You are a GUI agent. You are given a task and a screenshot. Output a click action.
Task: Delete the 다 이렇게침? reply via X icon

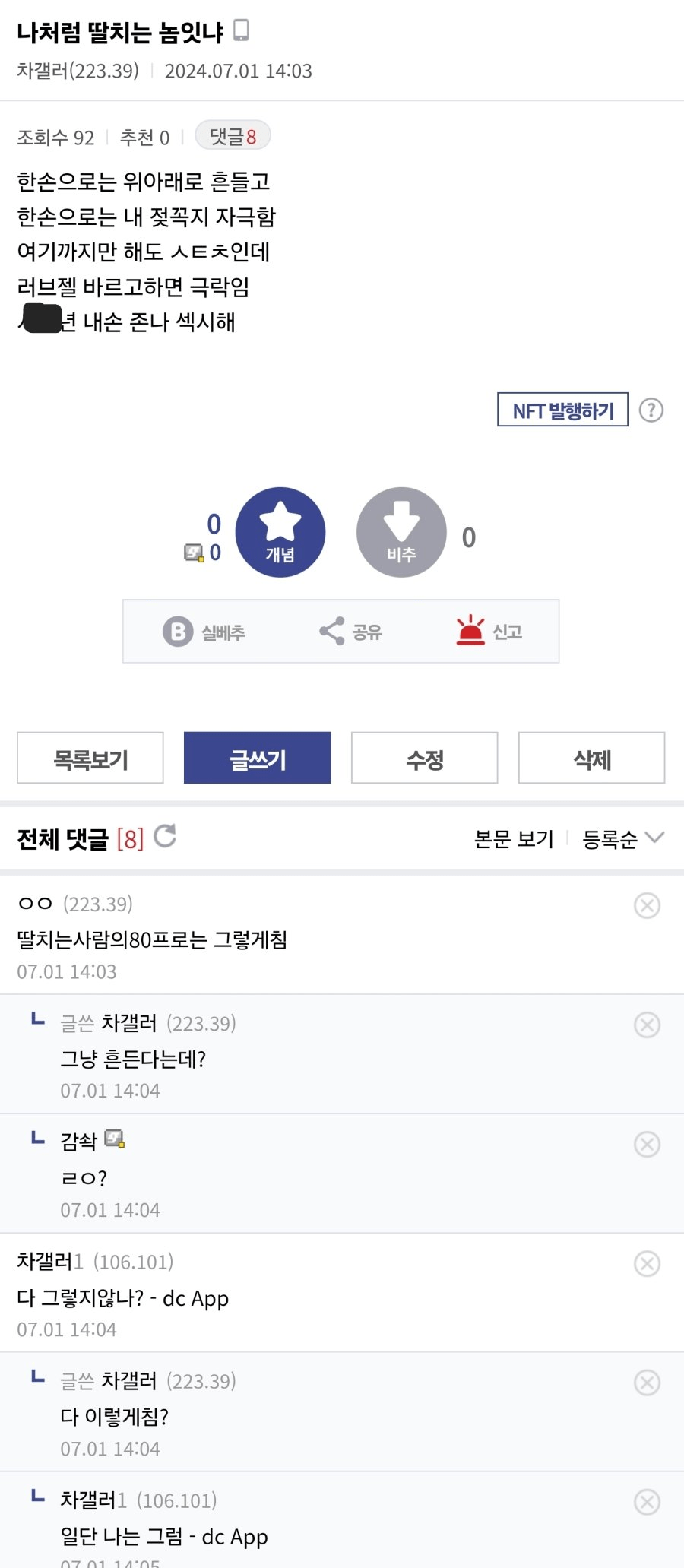(647, 1383)
